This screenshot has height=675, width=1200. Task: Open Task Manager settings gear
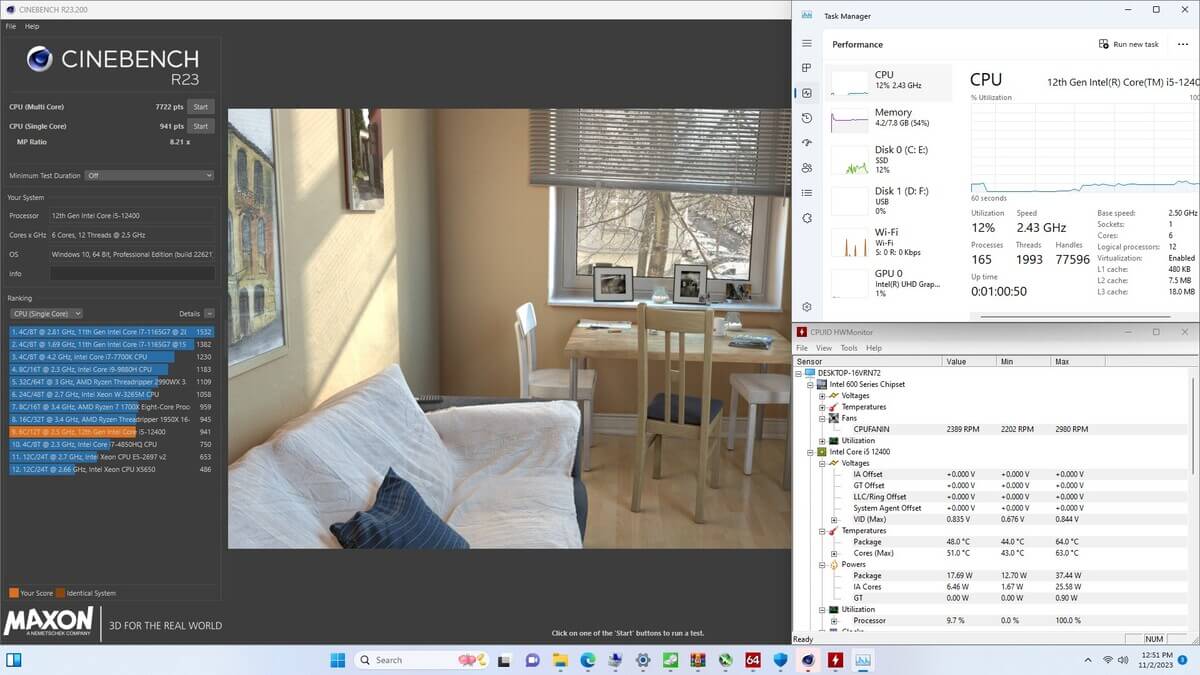[807, 307]
